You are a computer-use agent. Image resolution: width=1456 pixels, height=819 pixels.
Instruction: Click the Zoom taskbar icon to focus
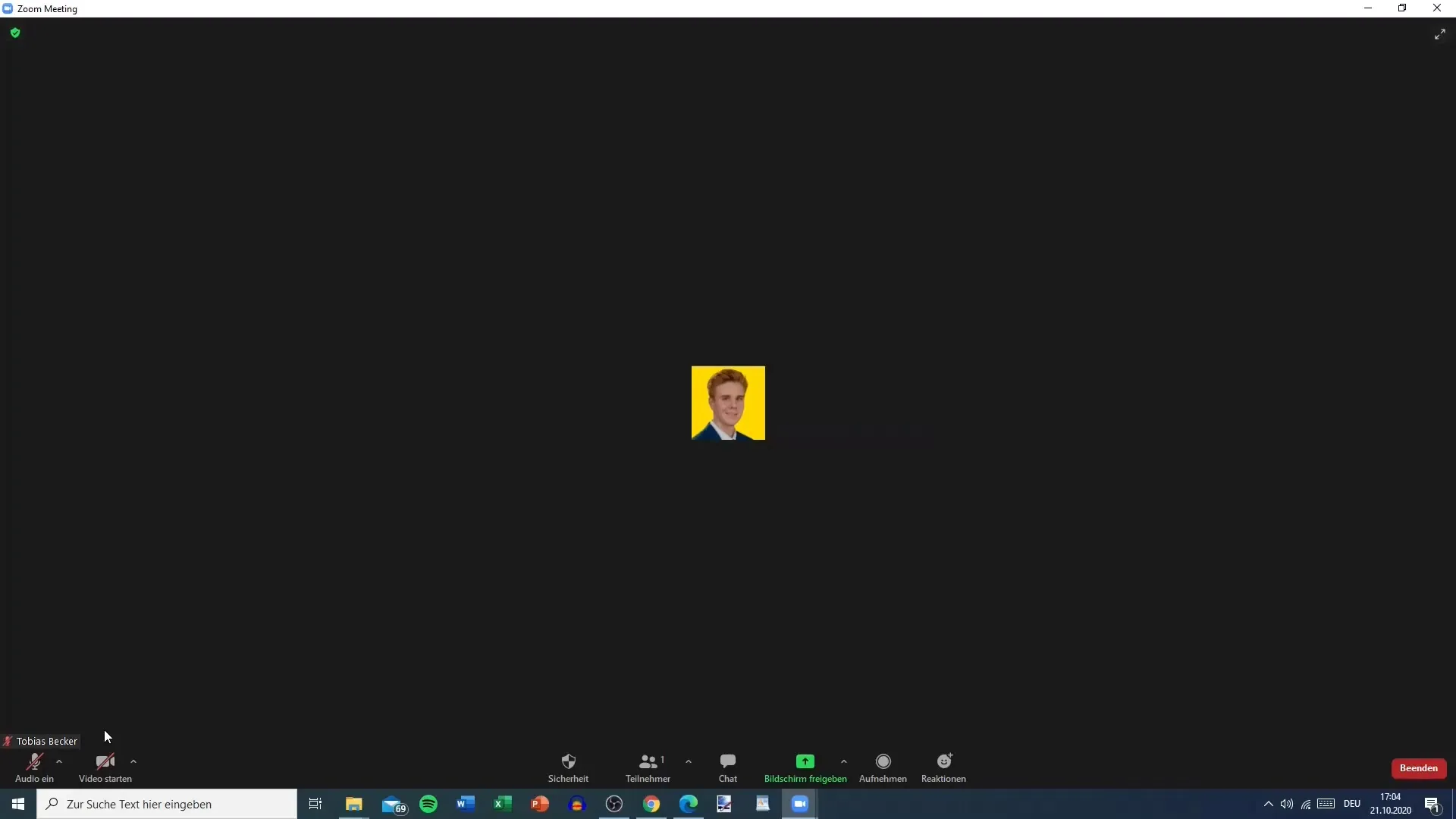click(800, 803)
